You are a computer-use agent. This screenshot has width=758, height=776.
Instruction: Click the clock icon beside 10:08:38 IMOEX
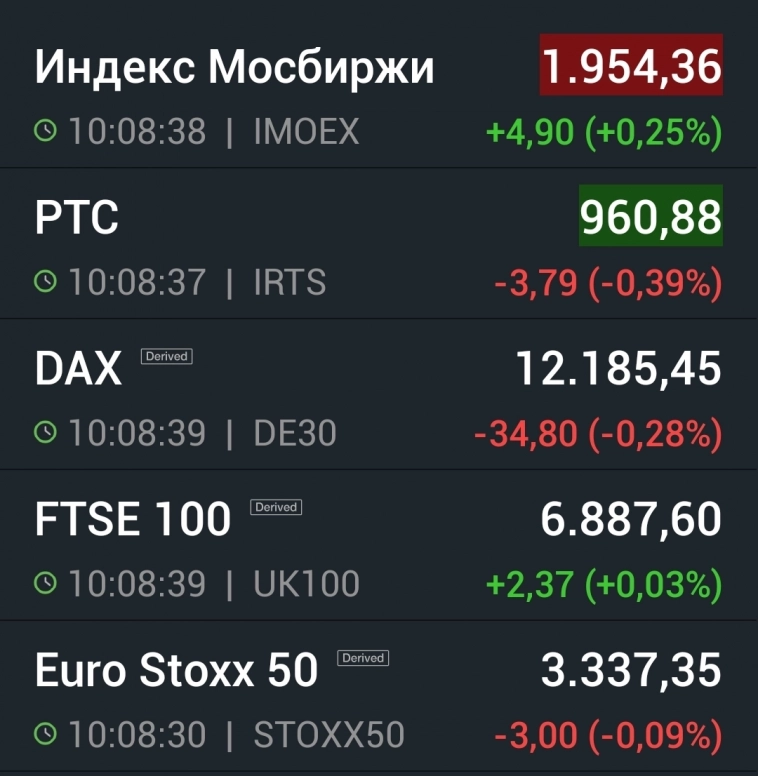[x=46, y=131]
